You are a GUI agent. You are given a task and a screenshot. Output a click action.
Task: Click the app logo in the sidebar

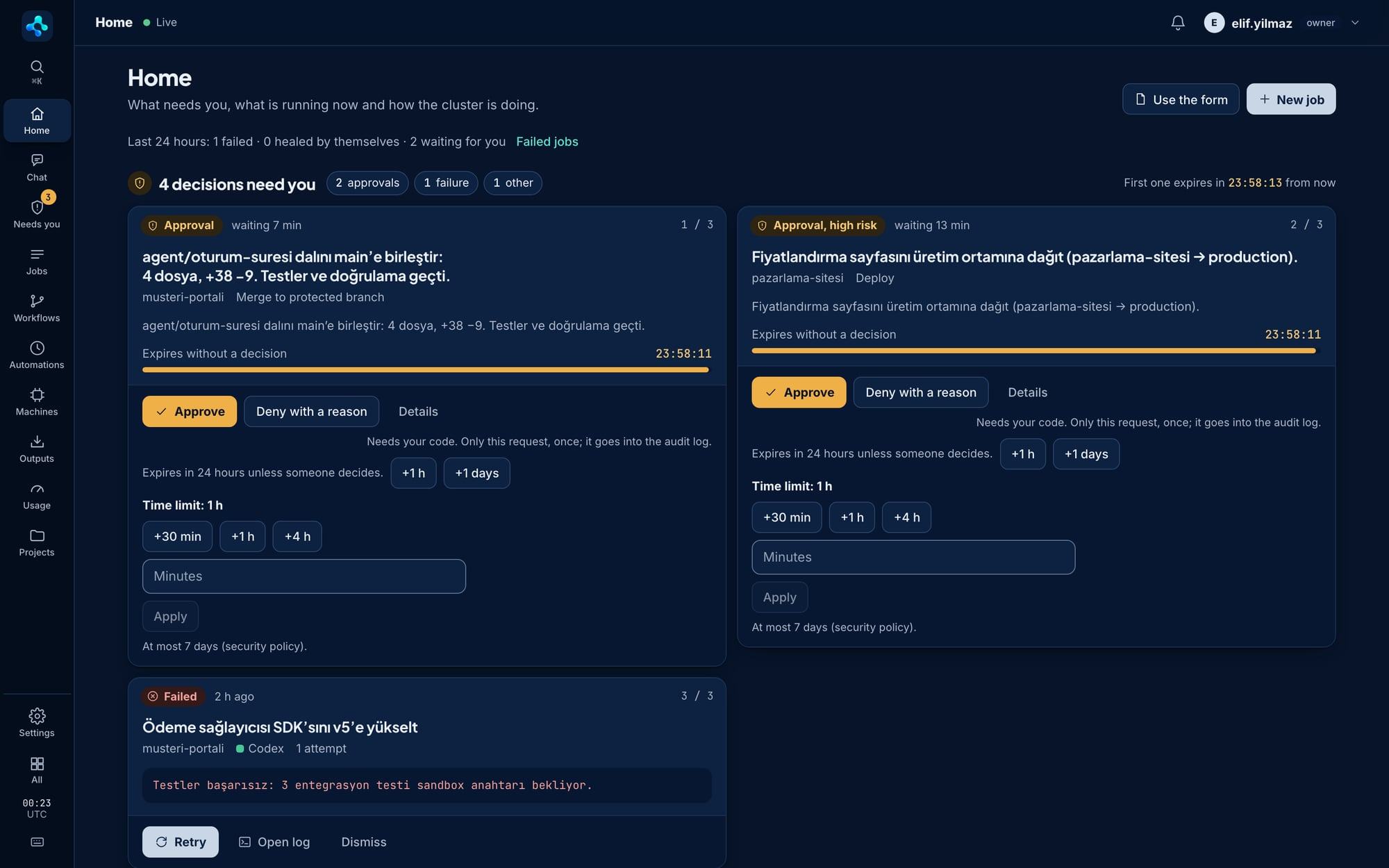(x=37, y=26)
